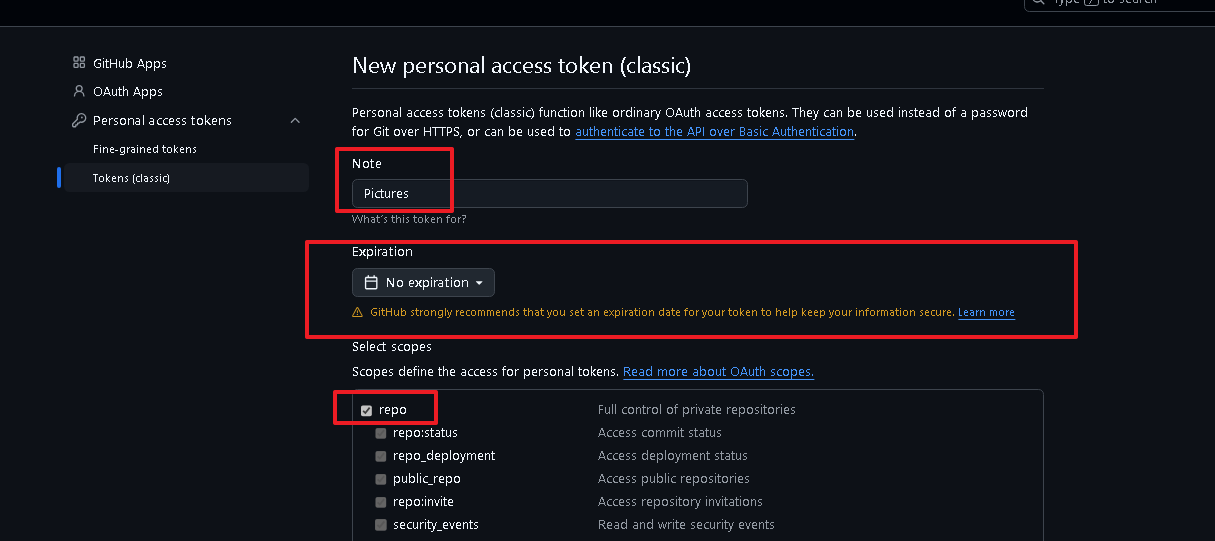Image resolution: width=1215 pixels, height=541 pixels.
Task: Click the GitHub Apps grid icon
Action: tap(79, 63)
